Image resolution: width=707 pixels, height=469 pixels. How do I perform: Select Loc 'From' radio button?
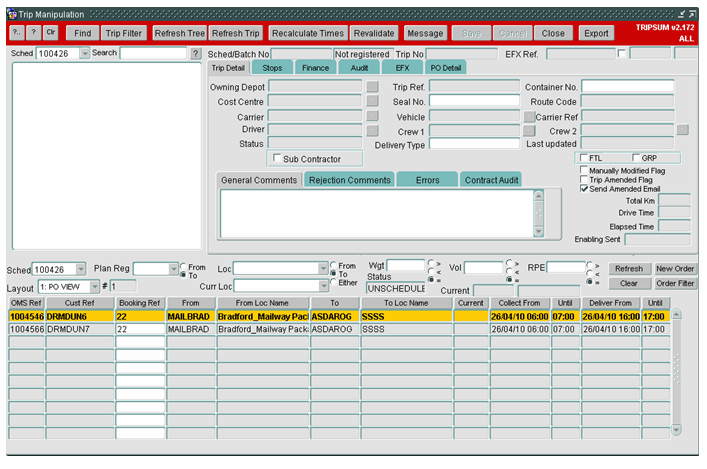pos(333,265)
